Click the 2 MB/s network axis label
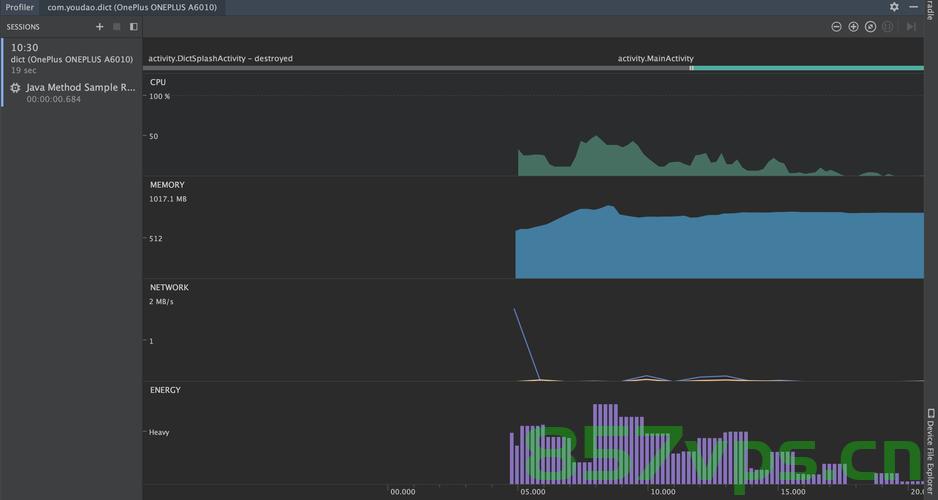938x500 pixels. (162, 301)
